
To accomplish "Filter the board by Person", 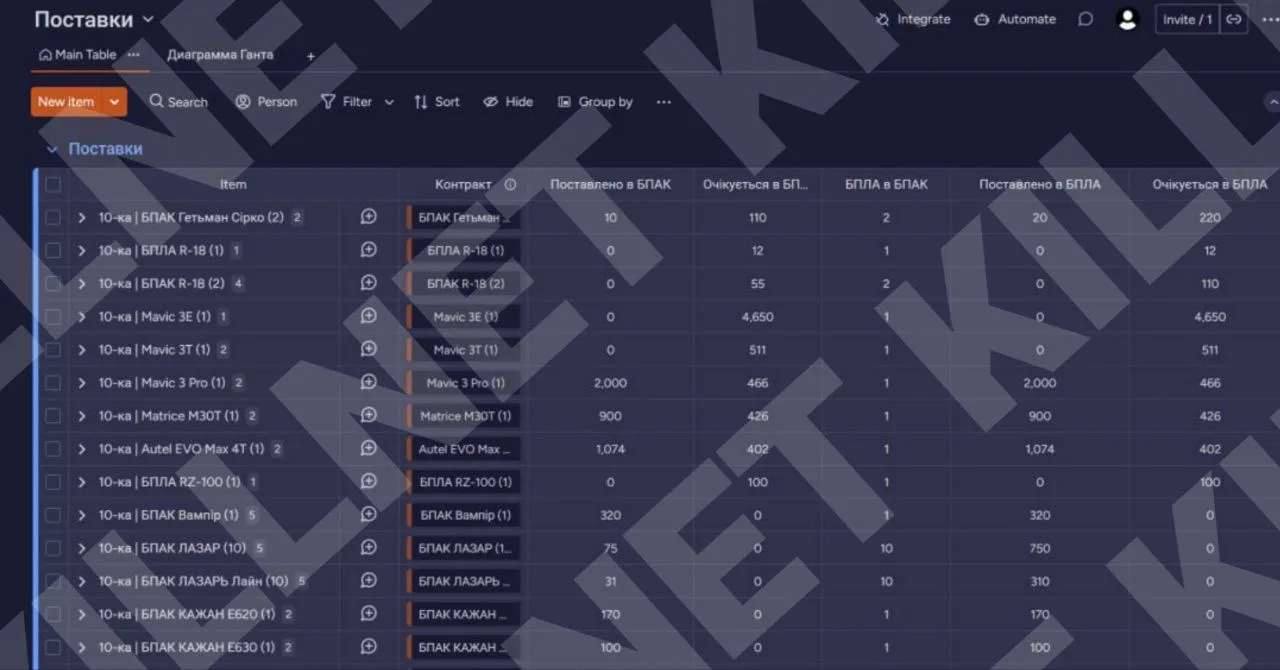I will (x=266, y=101).
